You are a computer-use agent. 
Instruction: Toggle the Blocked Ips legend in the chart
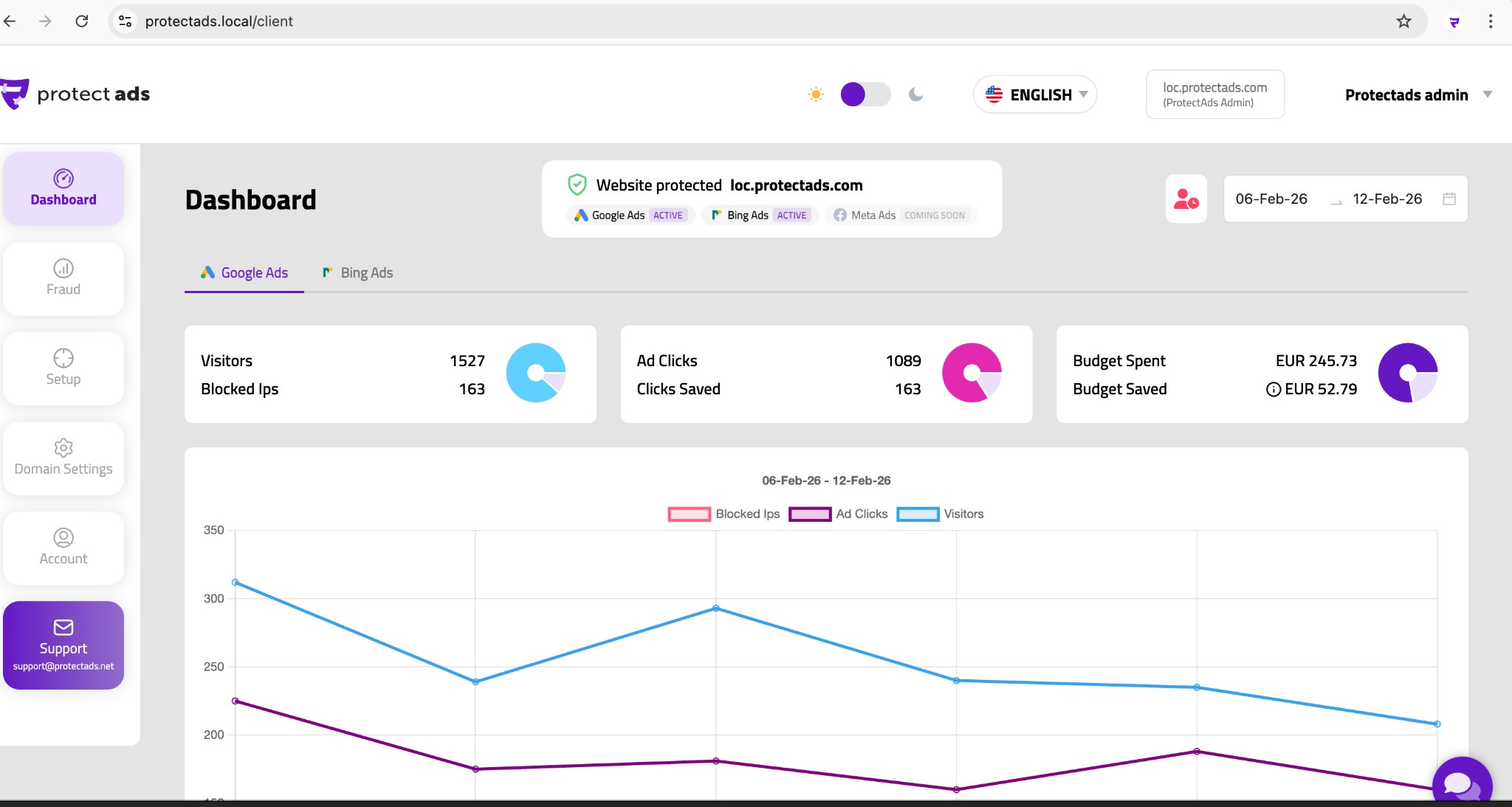click(x=724, y=514)
